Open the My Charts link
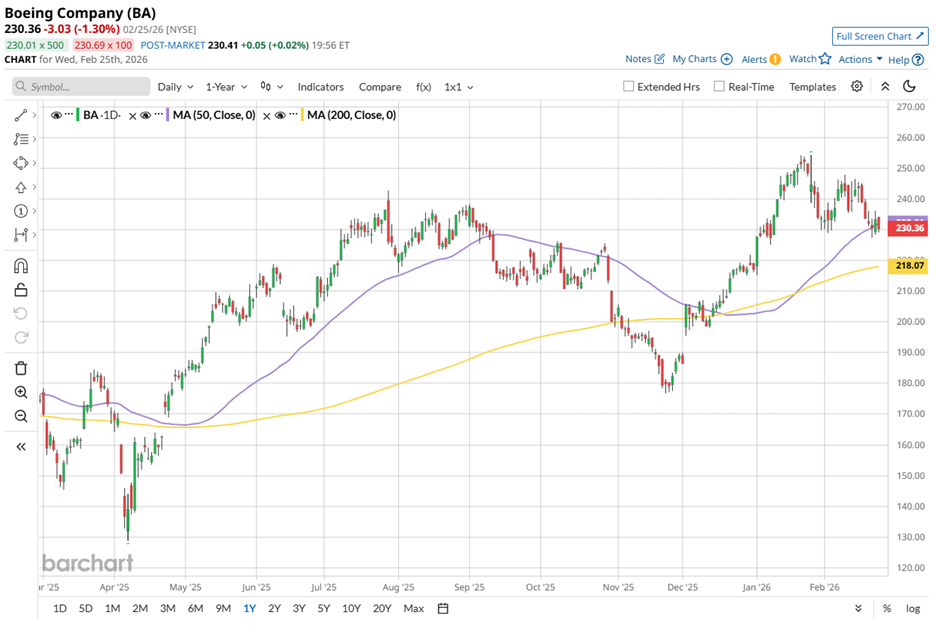Image resolution: width=937 pixels, height=636 pixels. tap(702, 59)
